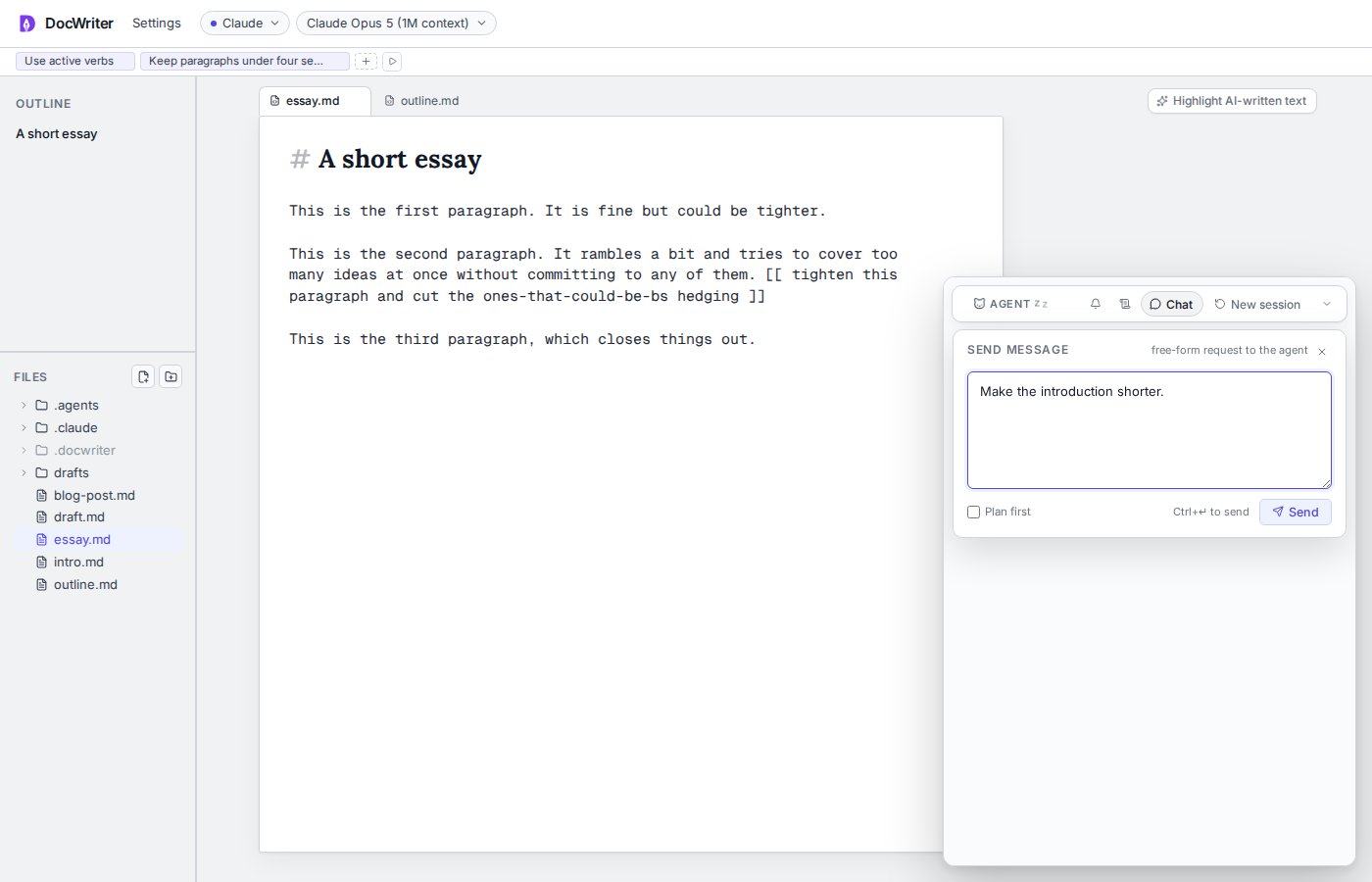This screenshot has height=882, width=1372.
Task: Click the second paragraph in the editor
Action: pyautogui.click(x=593, y=274)
